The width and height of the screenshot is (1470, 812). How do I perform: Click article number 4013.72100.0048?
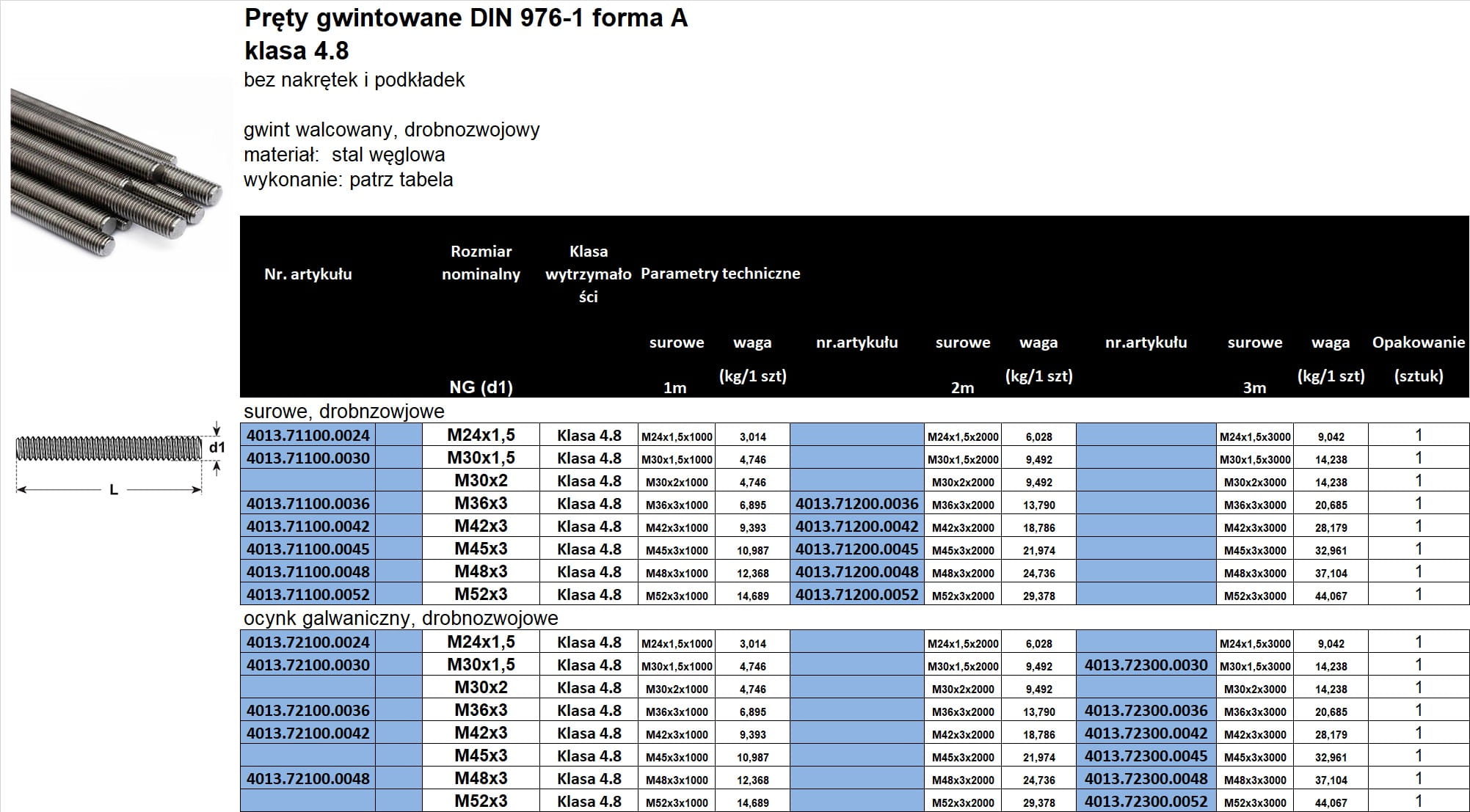click(x=308, y=778)
